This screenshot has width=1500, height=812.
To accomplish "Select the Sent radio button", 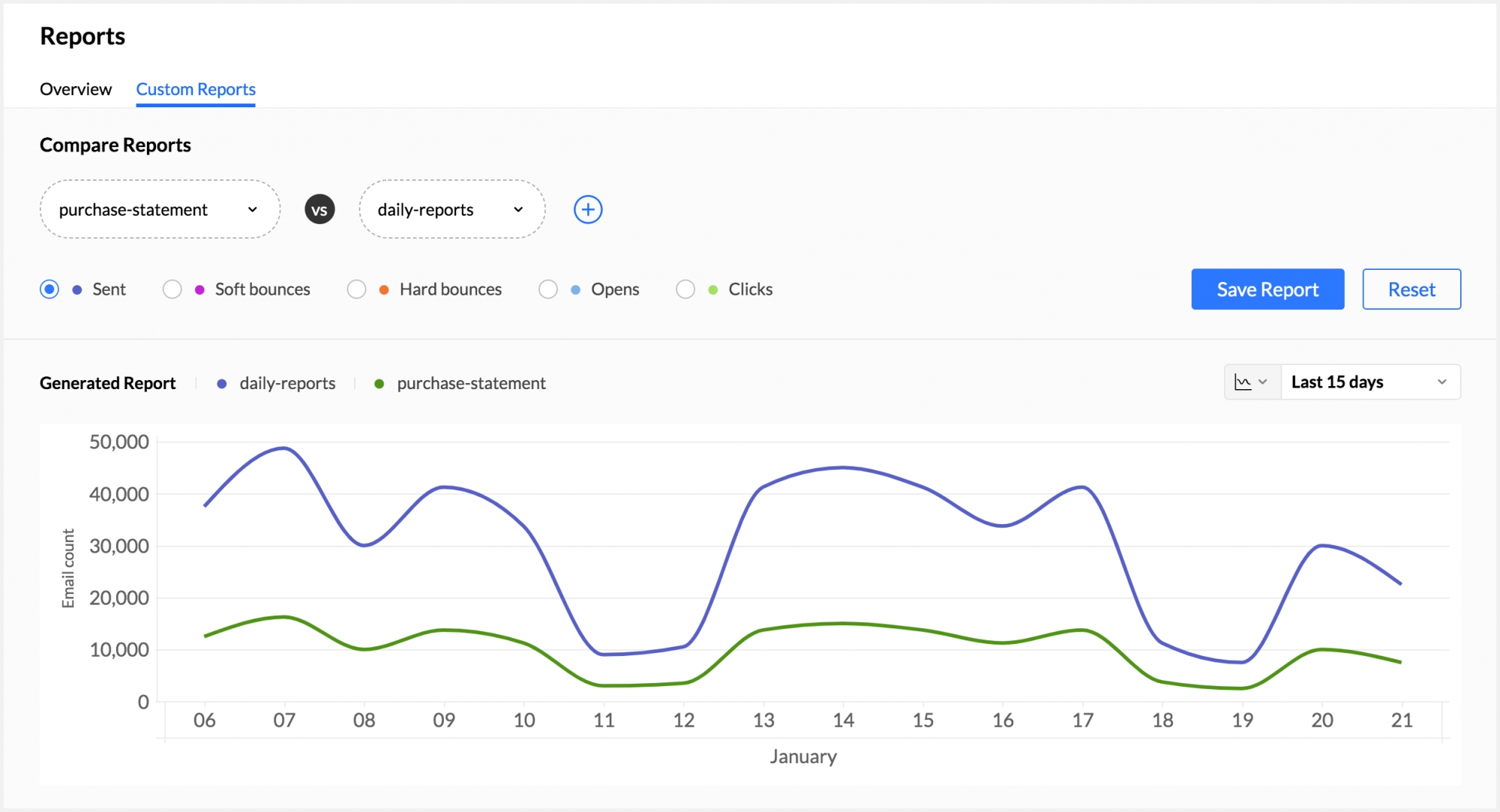I will click(49, 289).
